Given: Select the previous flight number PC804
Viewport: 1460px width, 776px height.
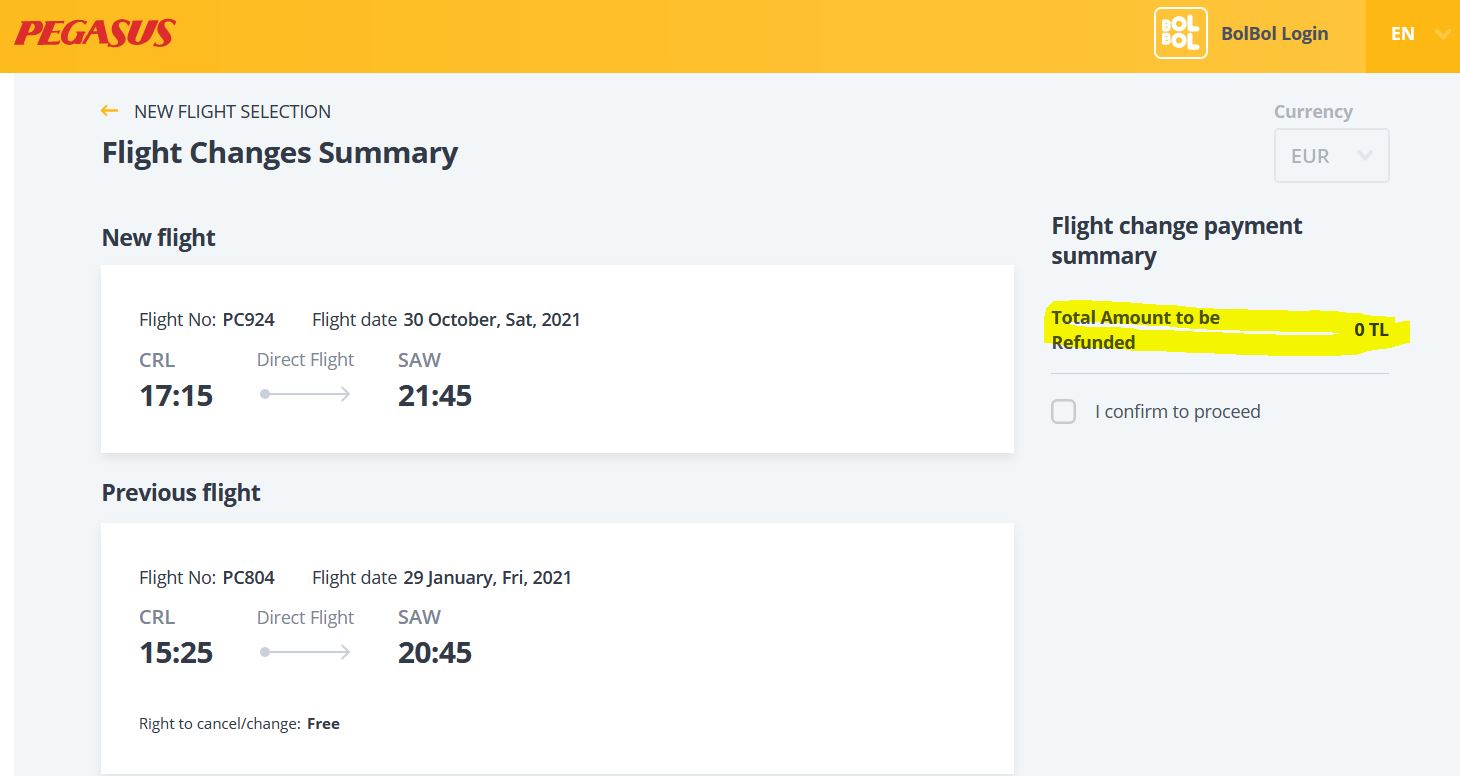Looking at the screenshot, I should [x=249, y=577].
